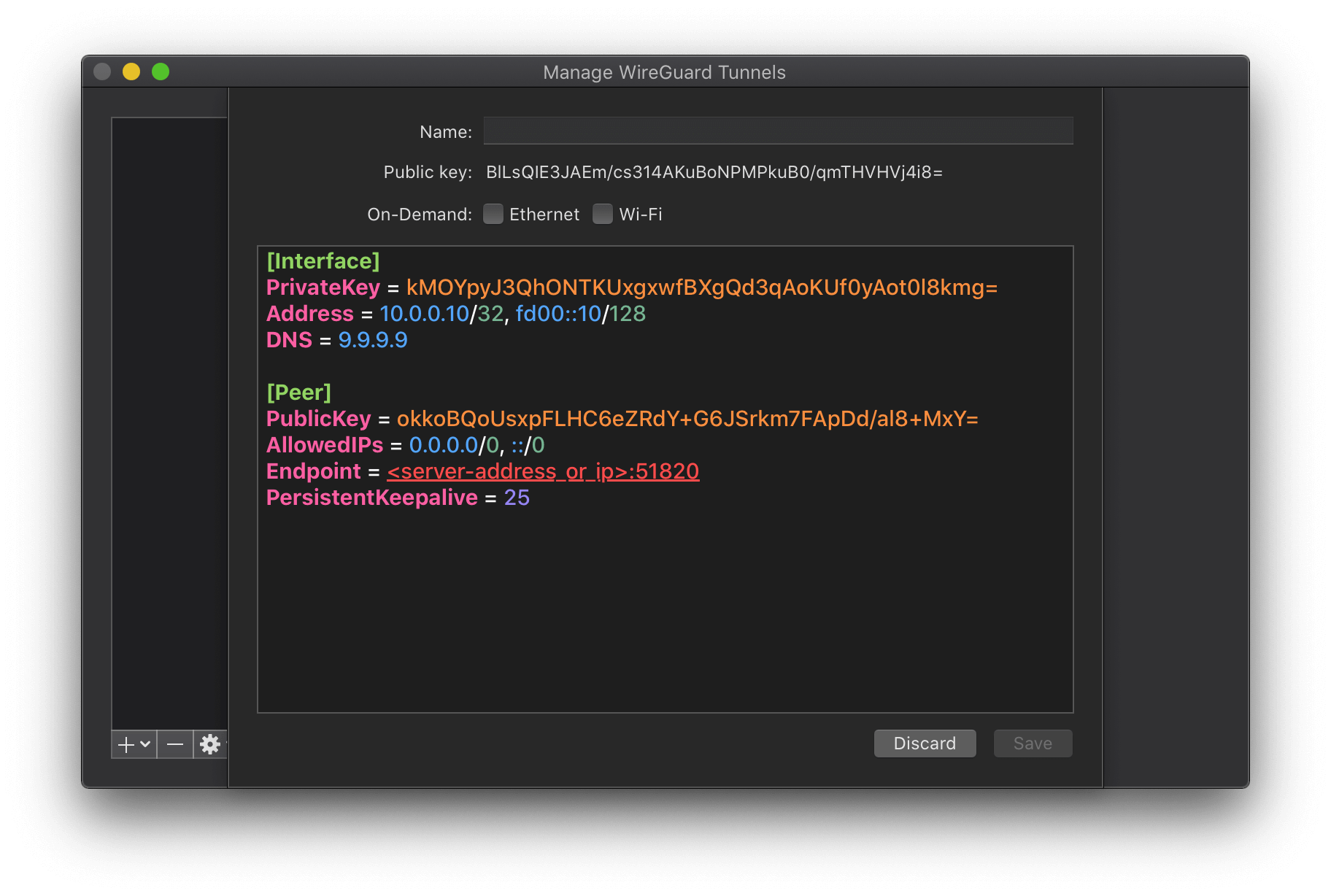
Task: Click the [Peer] section header
Action: 299,393
